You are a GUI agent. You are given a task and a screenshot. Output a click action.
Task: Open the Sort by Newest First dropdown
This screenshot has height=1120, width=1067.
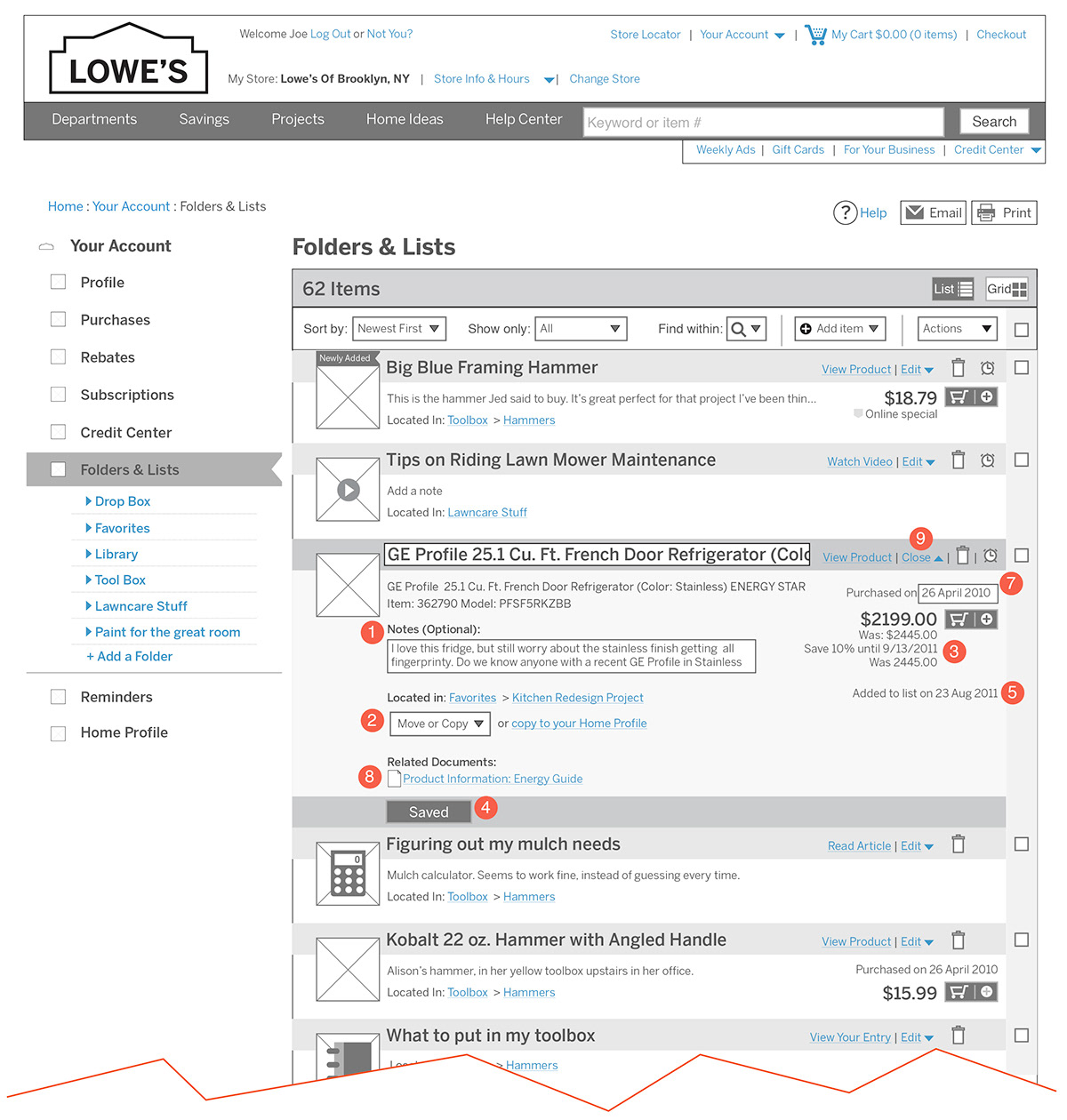pyautogui.click(x=399, y=329)
